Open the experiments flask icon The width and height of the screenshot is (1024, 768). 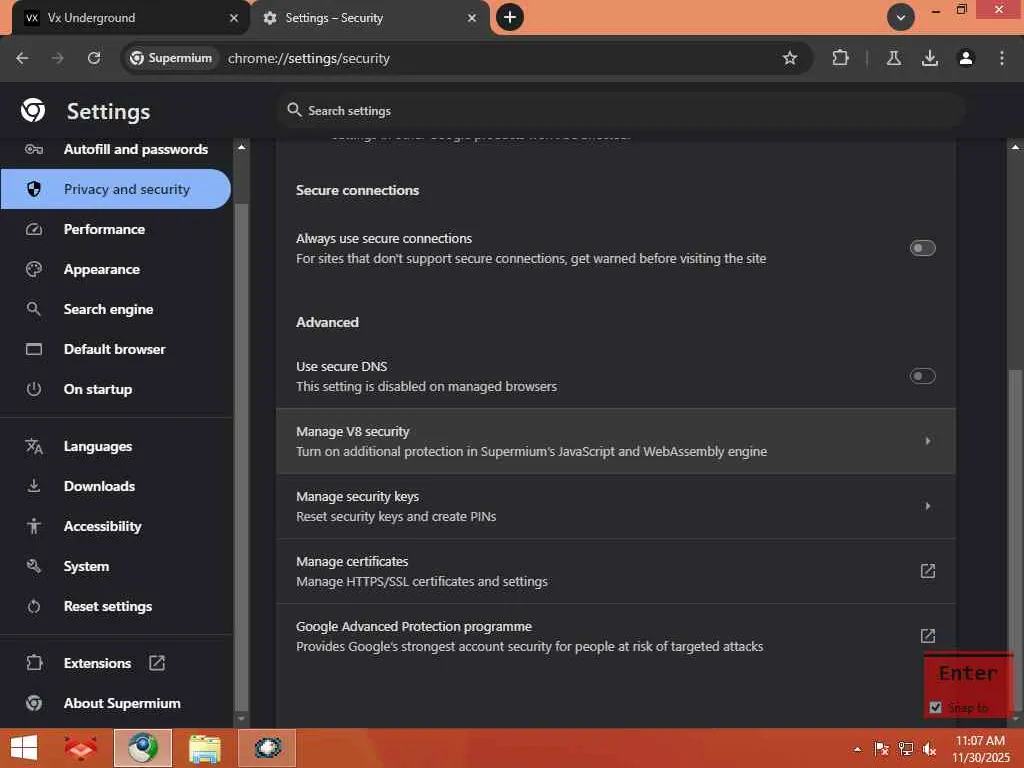click(893, 58)
